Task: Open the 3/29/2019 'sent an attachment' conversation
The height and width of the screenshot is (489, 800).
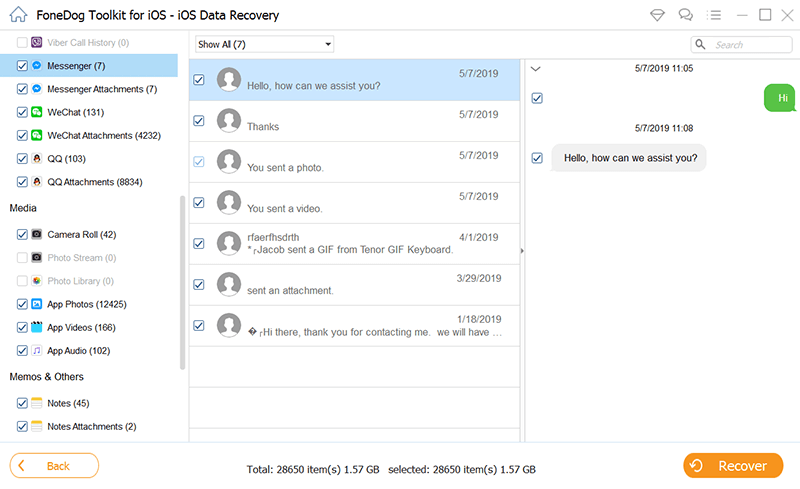Action: coord(355,285)
